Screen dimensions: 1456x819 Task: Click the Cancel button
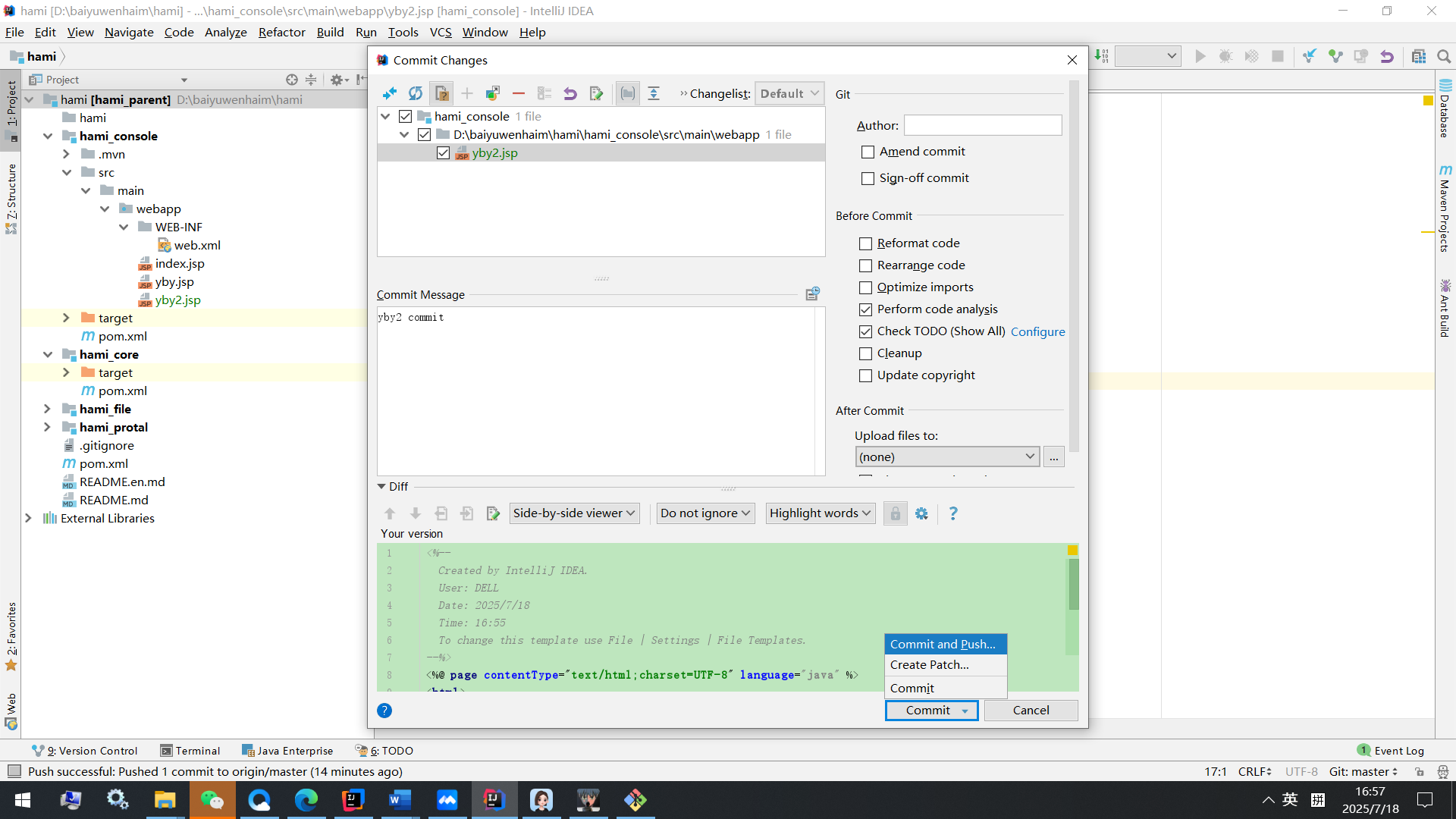click(1031, 710)
